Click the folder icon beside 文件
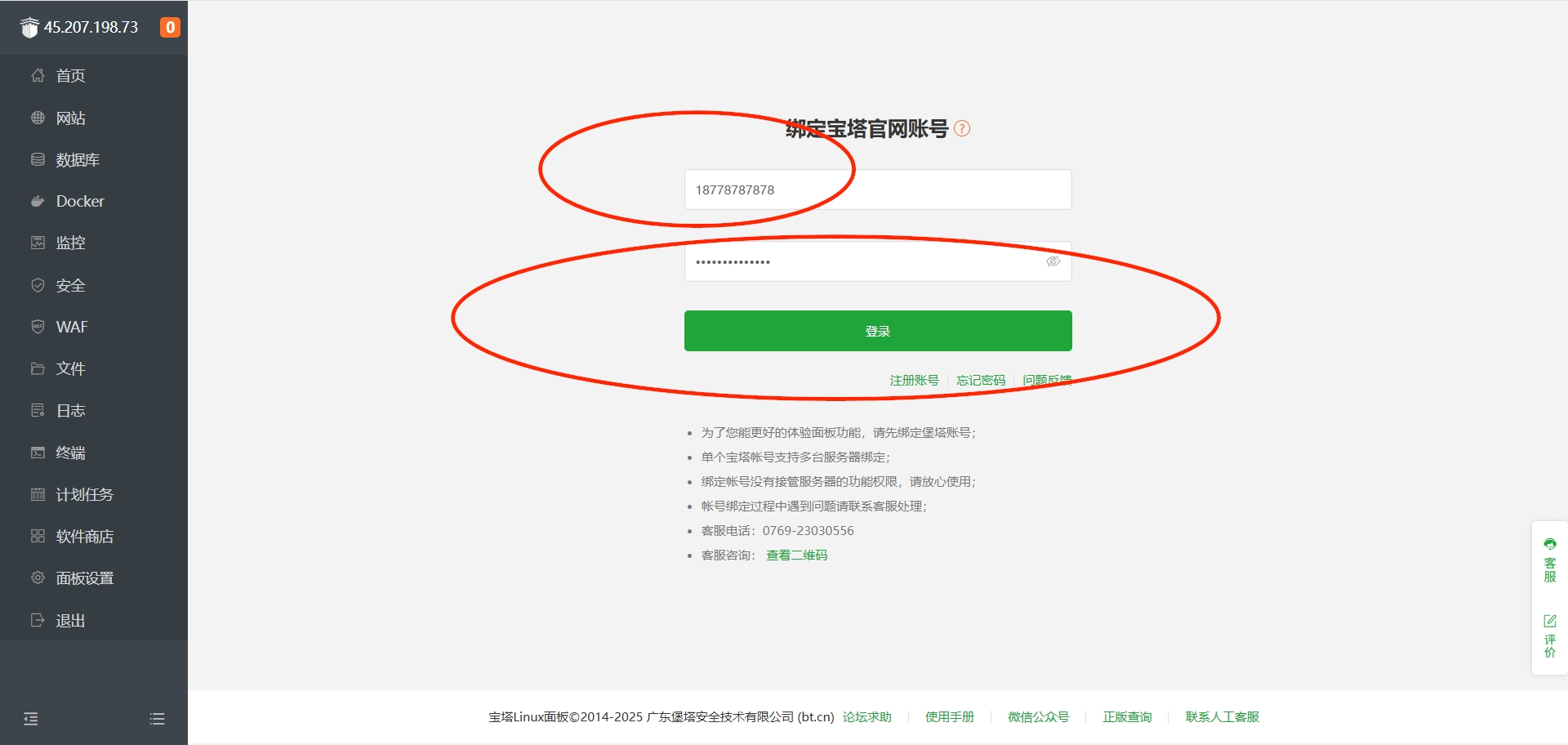 [38, 368]
